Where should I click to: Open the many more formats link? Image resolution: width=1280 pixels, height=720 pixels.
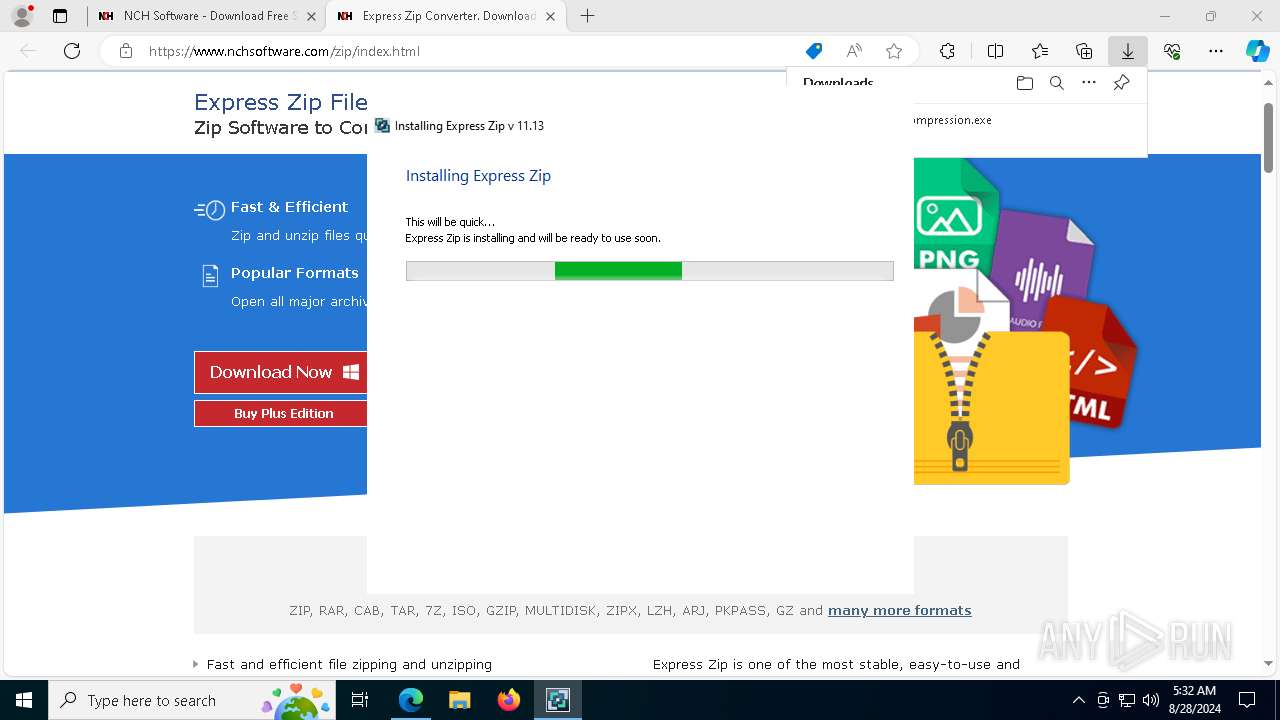click(899, 610)
